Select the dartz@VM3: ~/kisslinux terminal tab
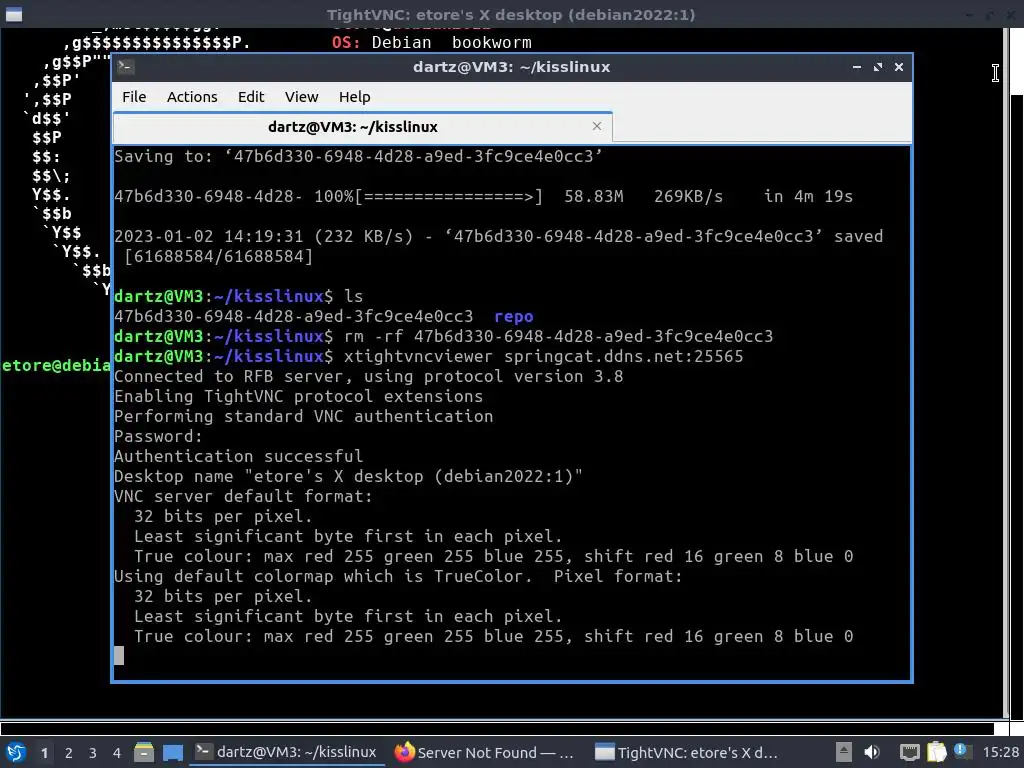The height and width of the screenshot is (768, 1024). pos(362,127)
